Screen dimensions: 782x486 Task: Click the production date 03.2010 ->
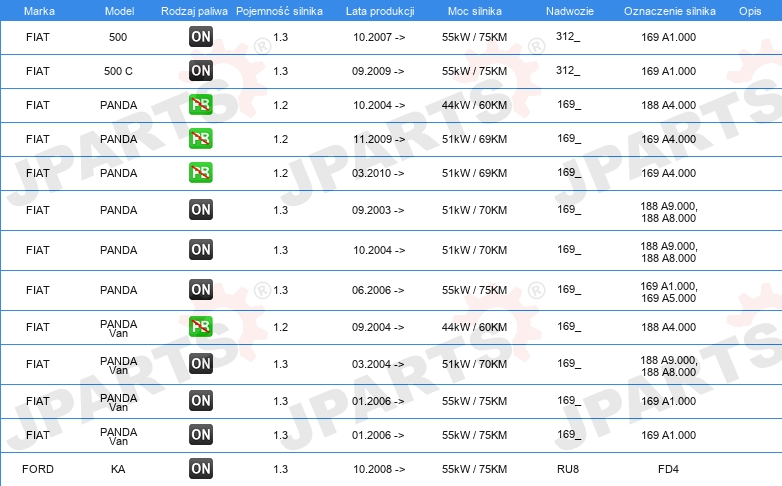(378, 173)
